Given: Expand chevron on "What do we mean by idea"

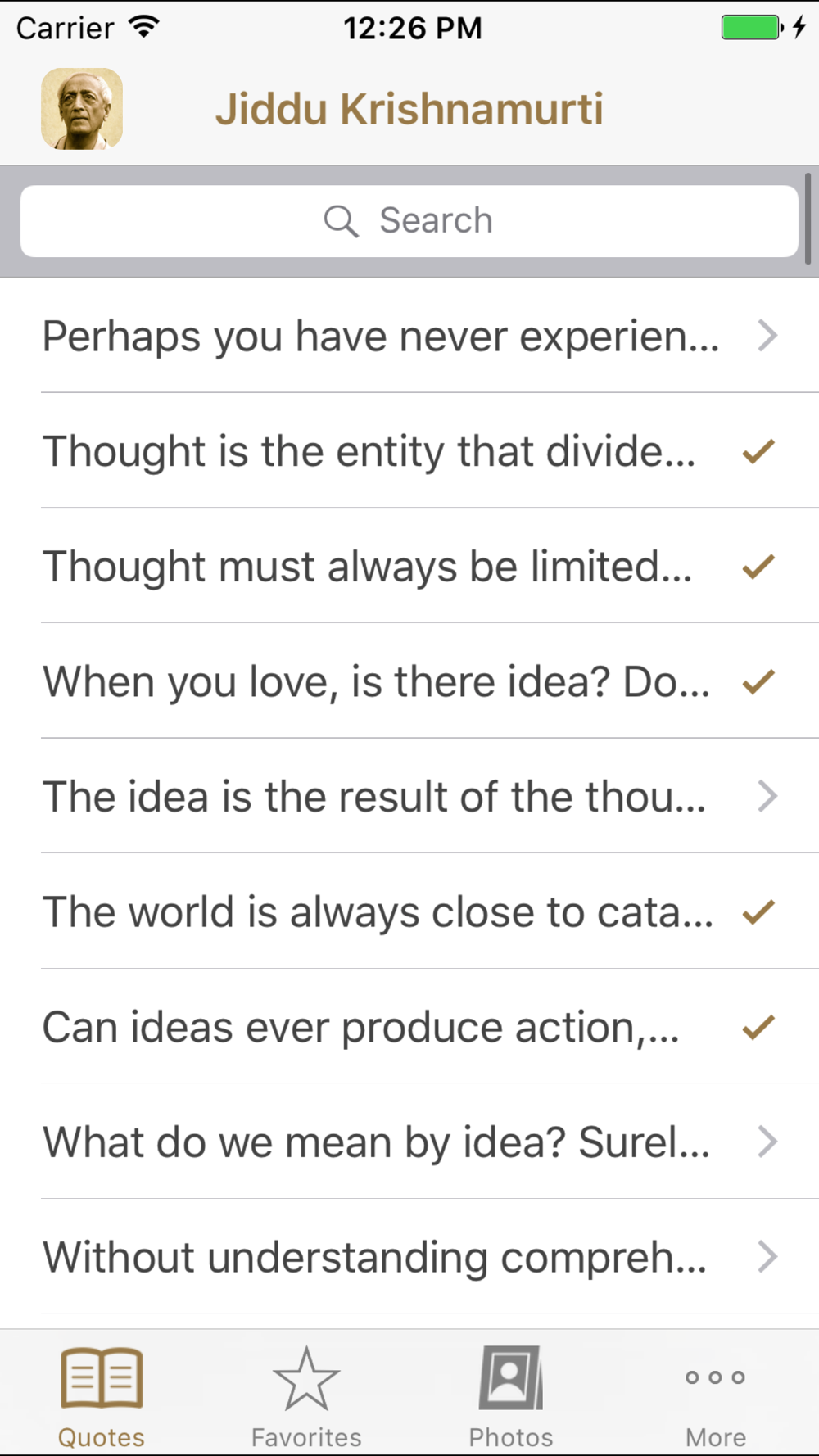Looking at the screenshot, I should (x=767, y=1142).
